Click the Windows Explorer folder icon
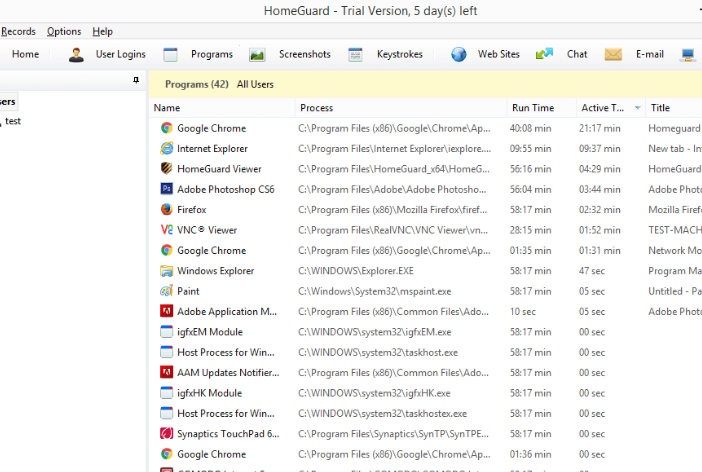 pyautogui.click(x=167, y=270)
